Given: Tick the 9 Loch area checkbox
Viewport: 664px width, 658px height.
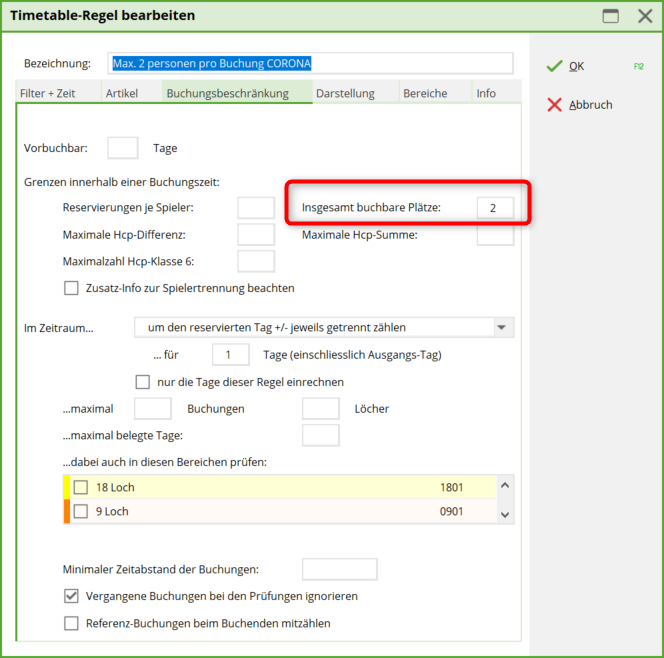Looking at the screenshot, I should coord(81,512).
